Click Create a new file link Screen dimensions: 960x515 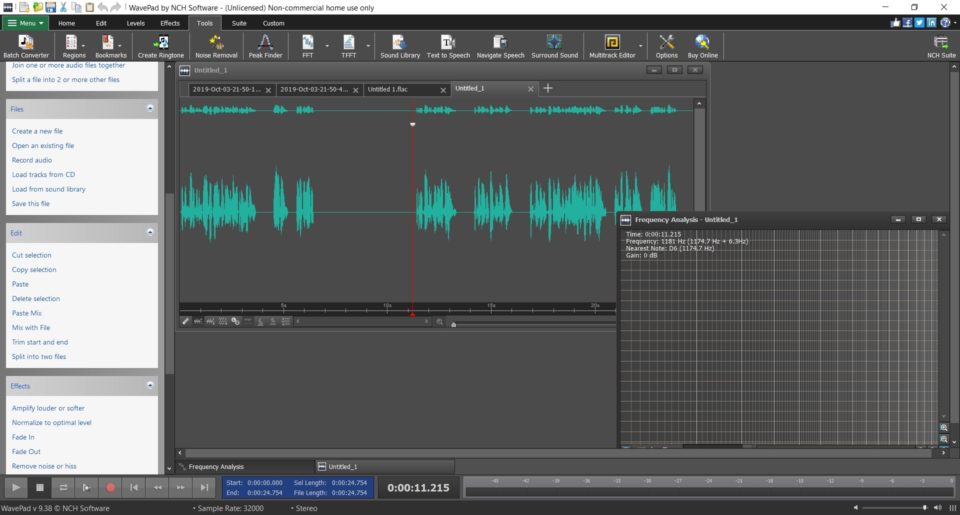tap(37, 131)
